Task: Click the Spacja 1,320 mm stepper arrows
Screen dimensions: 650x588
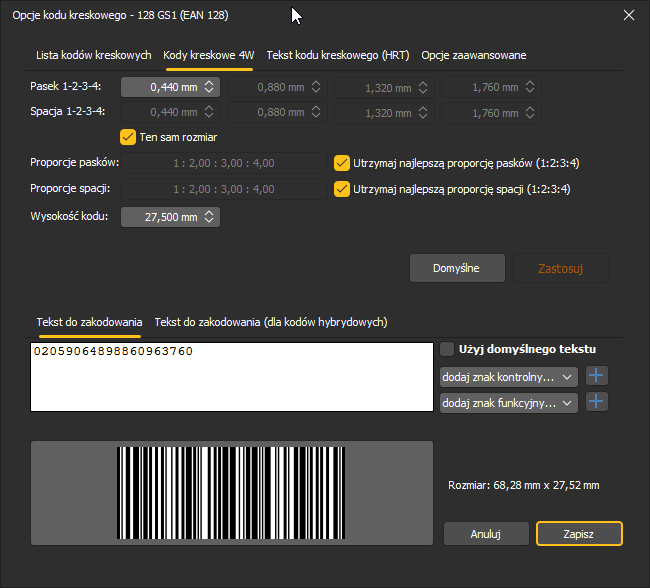Action: (423, 113)
